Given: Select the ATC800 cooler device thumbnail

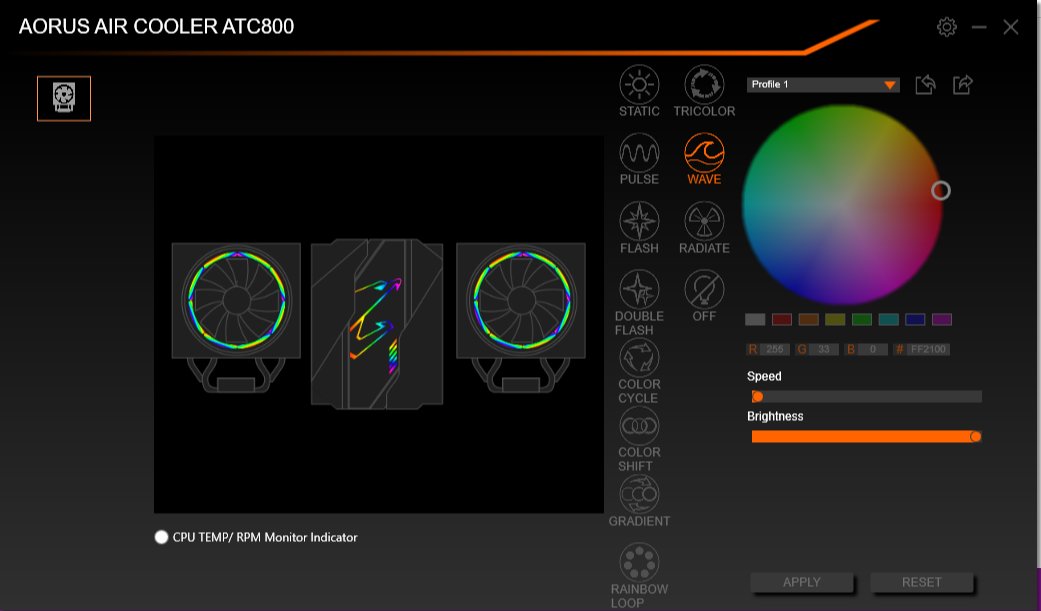Looking at the screenshot, I should click(64, 98).
